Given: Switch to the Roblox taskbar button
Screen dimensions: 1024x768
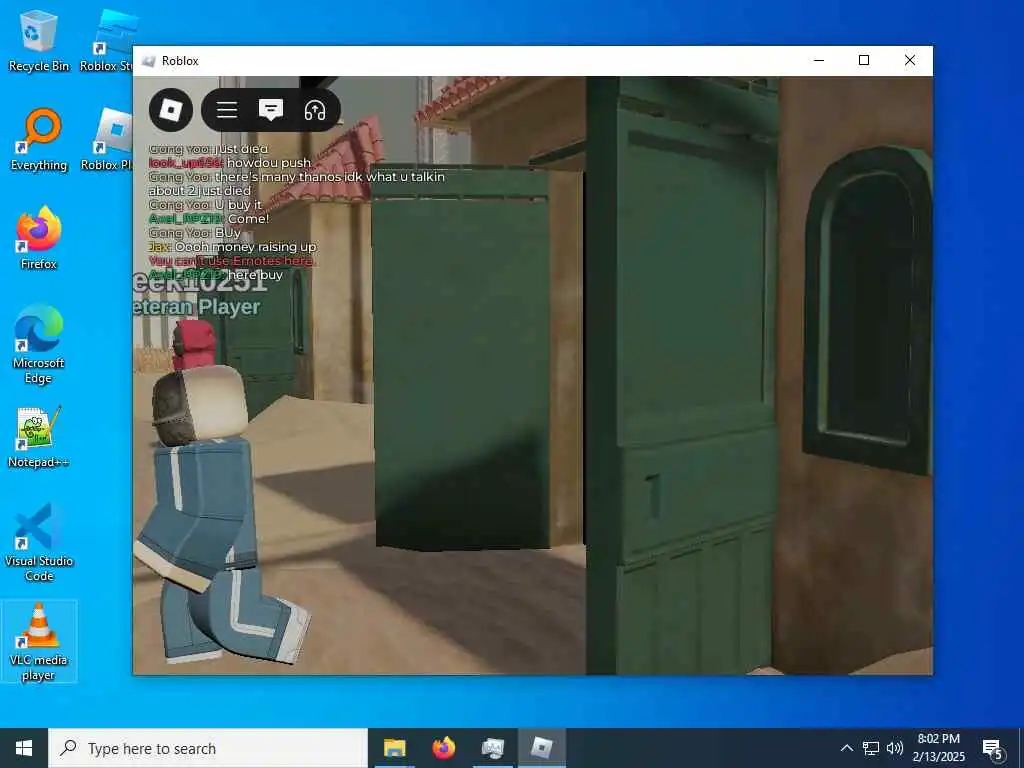Looking at the screenshot, I should [541, 748].
